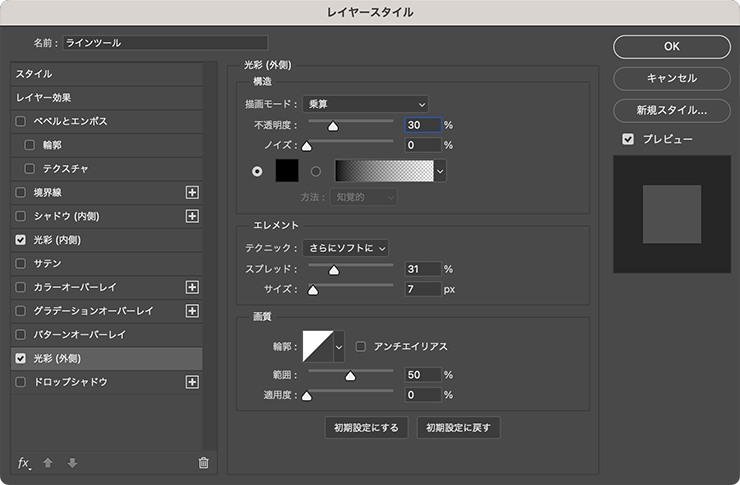The height and width of the screenshot is (485, 740).
Task: Click the 不透明度 slider handle
Action: coord(333,126)
